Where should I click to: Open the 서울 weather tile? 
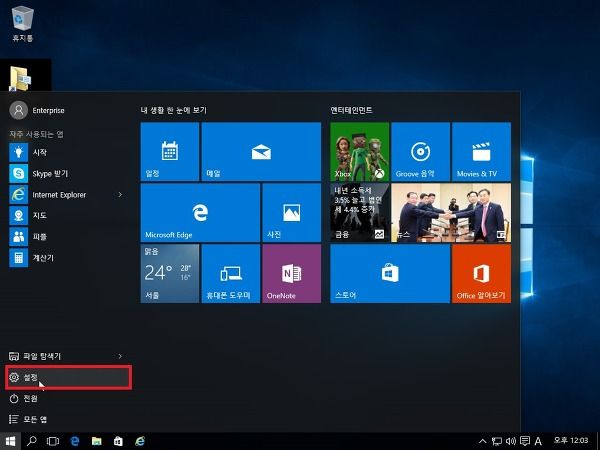coord(170,274)
